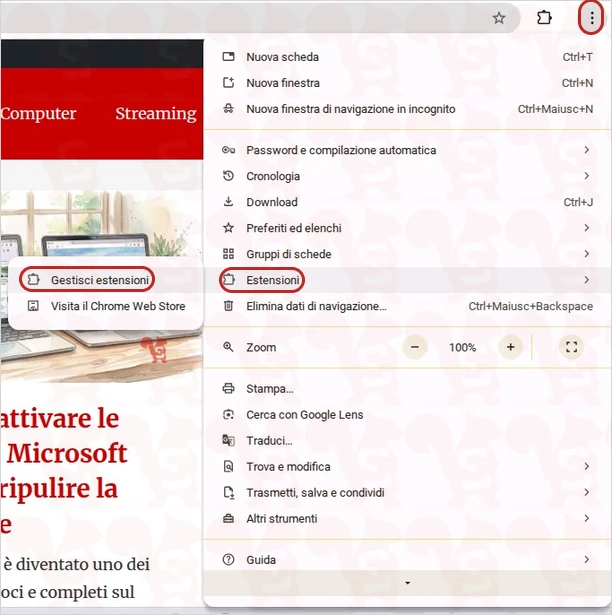Open the Download menu entry
The image size is (612, 615).
[407, 202]
